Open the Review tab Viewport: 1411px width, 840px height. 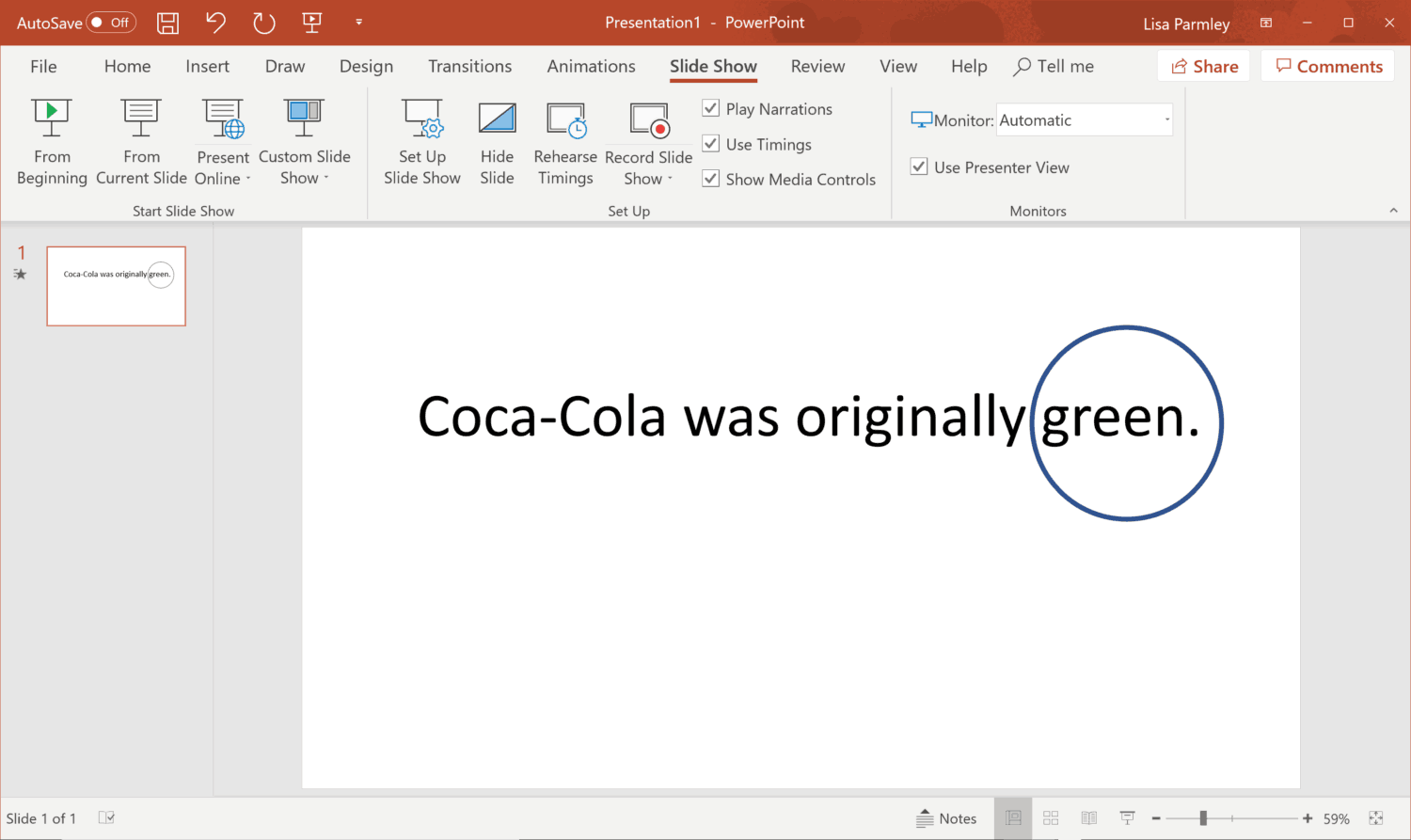pyautogui.click(x=817, y=66)
